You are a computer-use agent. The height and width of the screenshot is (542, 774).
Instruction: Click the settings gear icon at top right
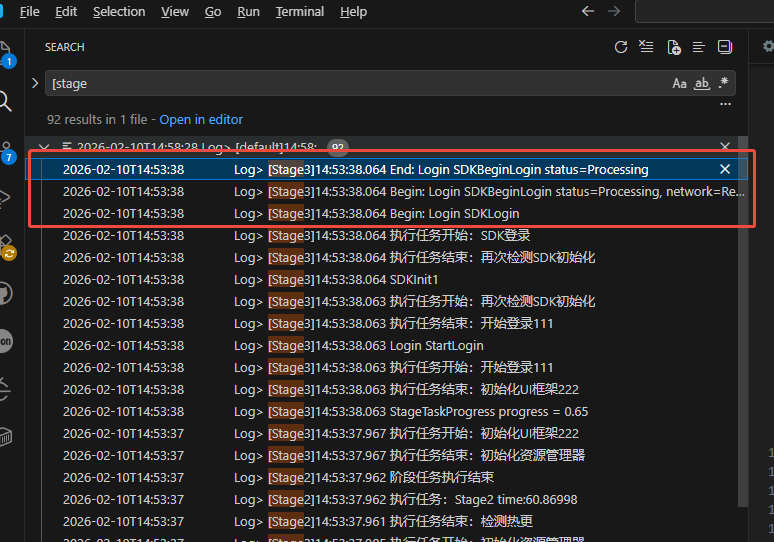coord(767,46)
